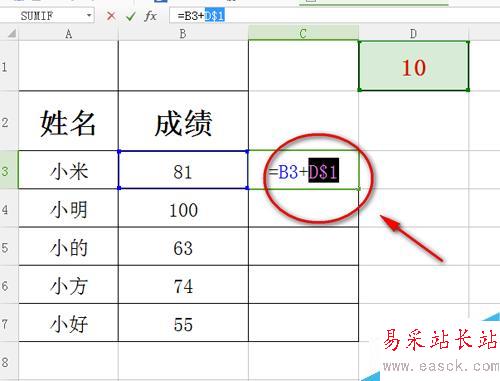The width and height of the screenshot is (500, 381).
Task: Click cell with score 63
Action: click(x=183, y=246)
